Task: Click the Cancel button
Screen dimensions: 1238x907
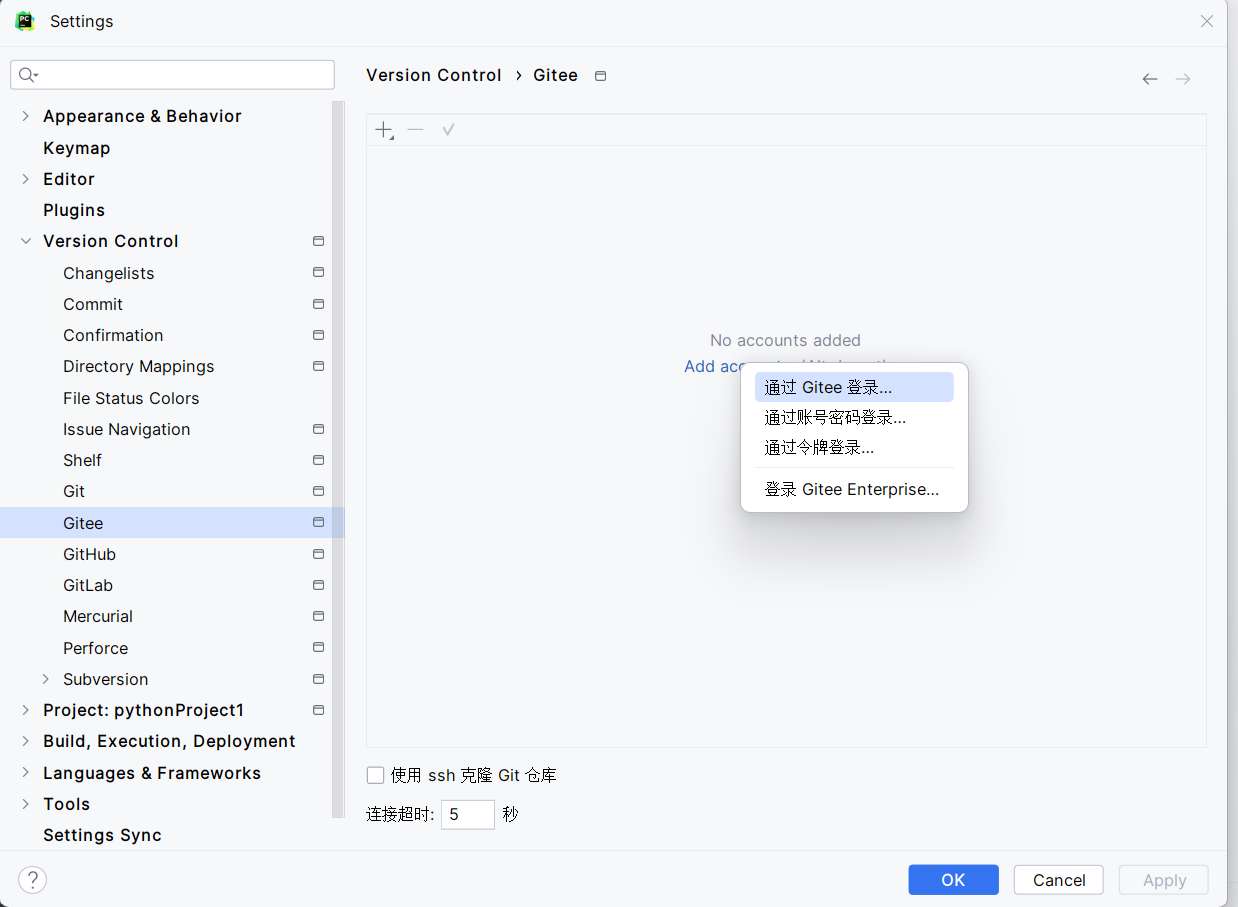Action: click(1059, 880)
